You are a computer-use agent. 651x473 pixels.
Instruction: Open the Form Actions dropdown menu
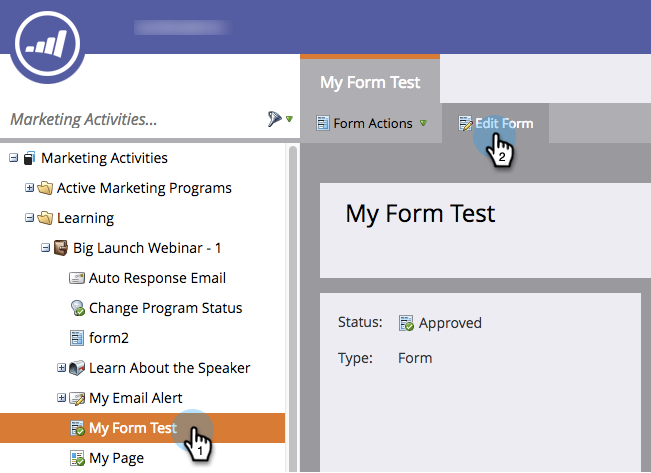tap(371, 123)
